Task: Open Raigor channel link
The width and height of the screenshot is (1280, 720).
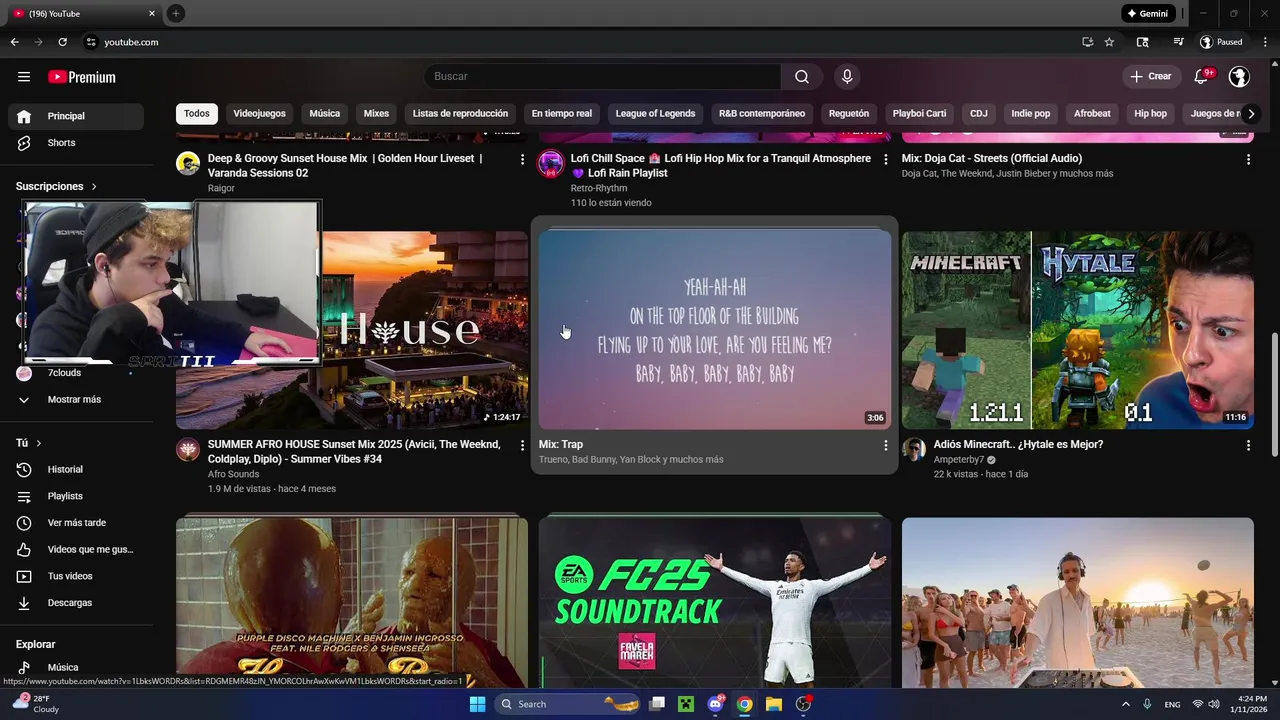Action: pos(221,188)
